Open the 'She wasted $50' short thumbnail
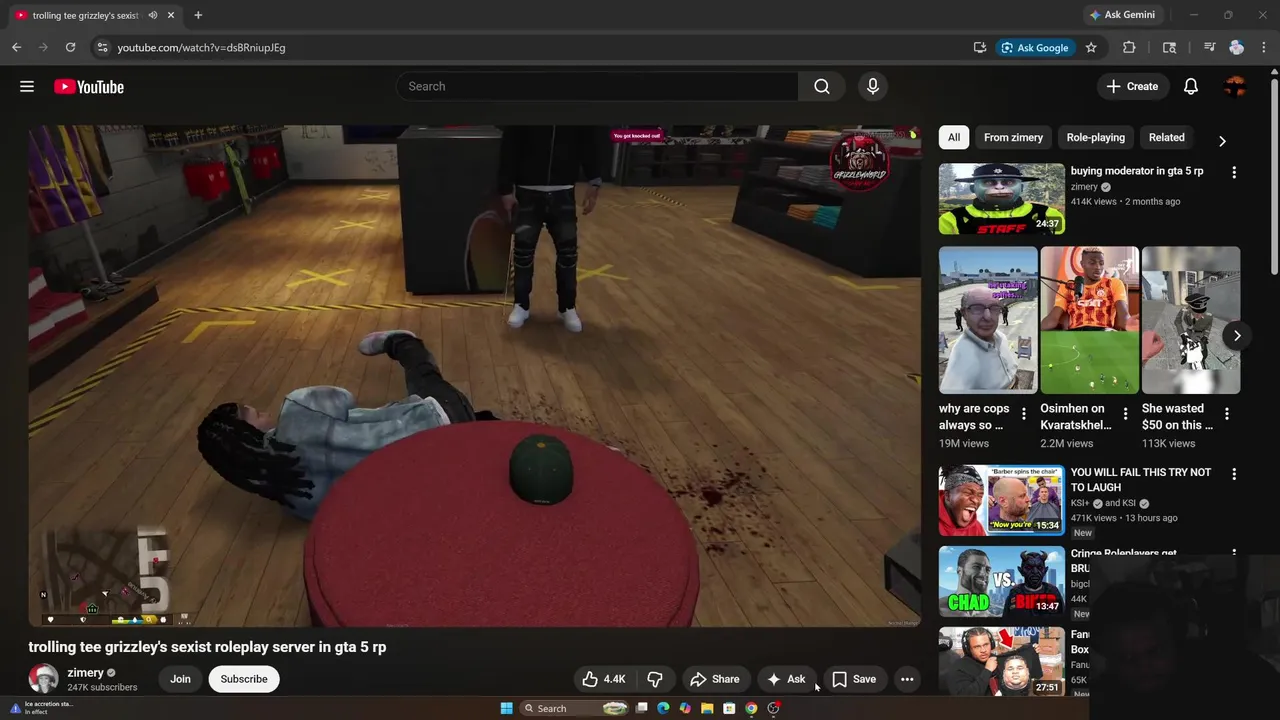The width and height of the screenshot is (1280, 720). pos(1191,320)
